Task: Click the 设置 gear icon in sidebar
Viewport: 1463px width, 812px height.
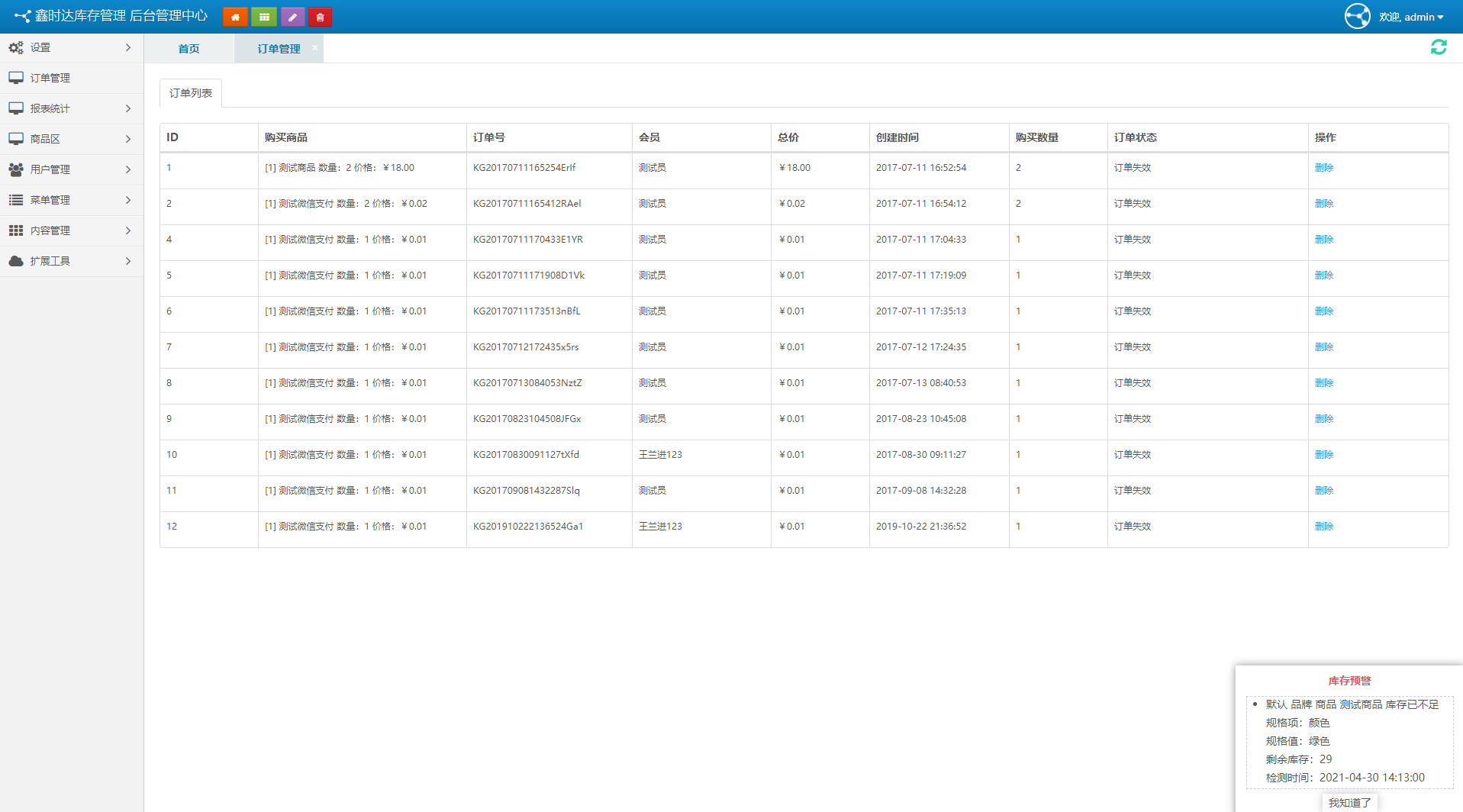Action: (16, 47)
